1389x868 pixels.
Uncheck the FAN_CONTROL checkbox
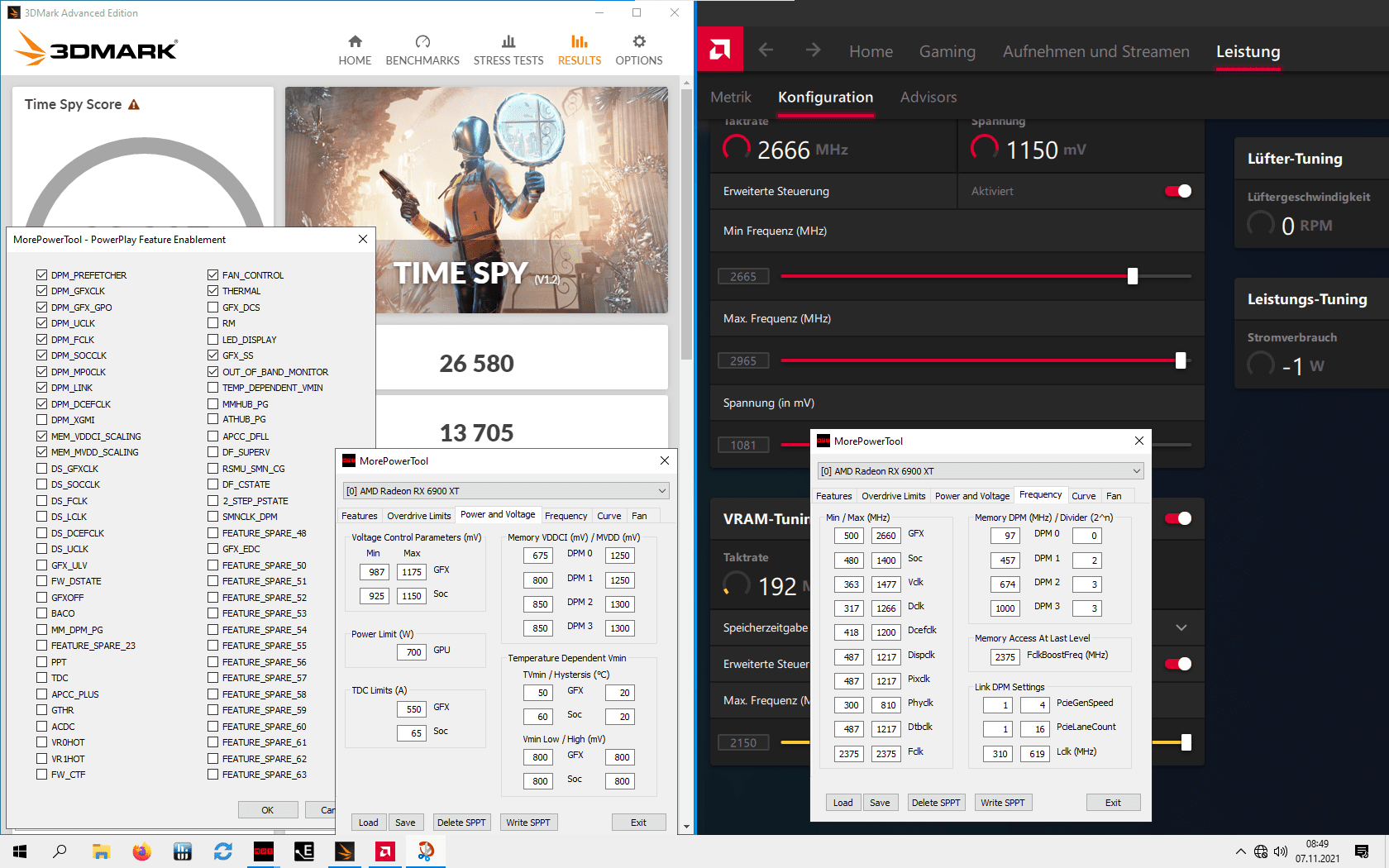(x=212, y=274)
